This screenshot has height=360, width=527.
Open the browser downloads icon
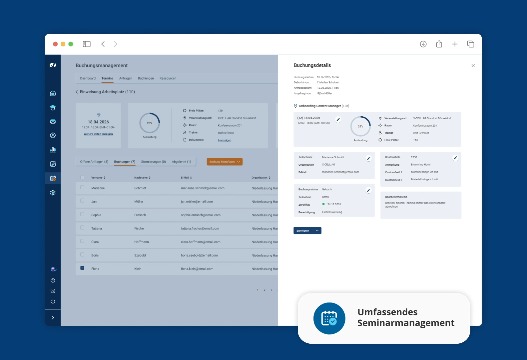click(x=423, y=44)
